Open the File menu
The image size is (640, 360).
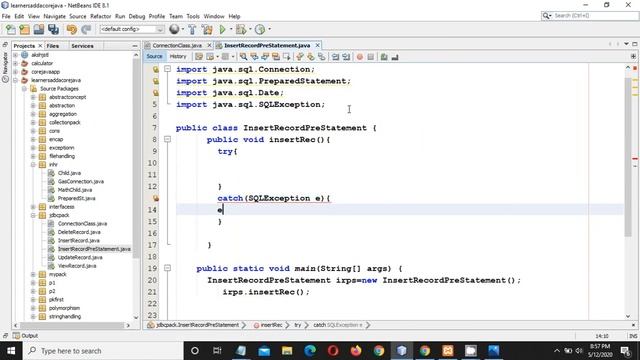point(6,16)
